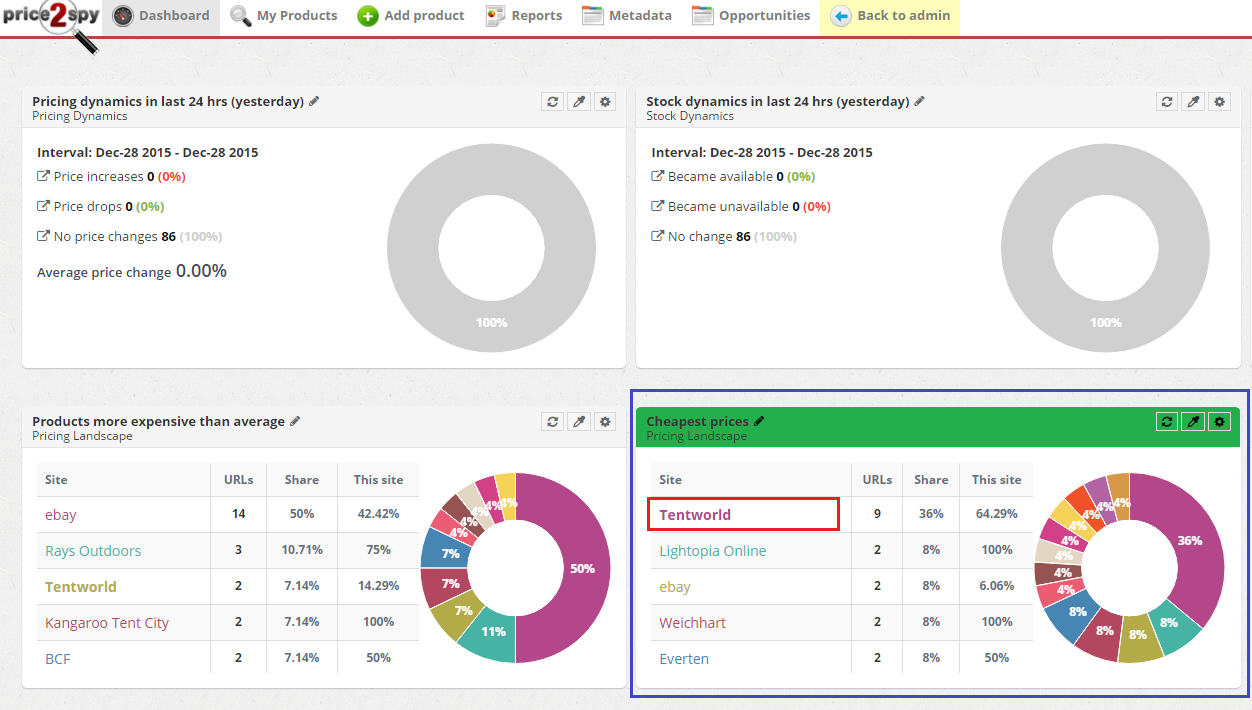Click external-link icon next to Became unavailable

pos(657,206)
